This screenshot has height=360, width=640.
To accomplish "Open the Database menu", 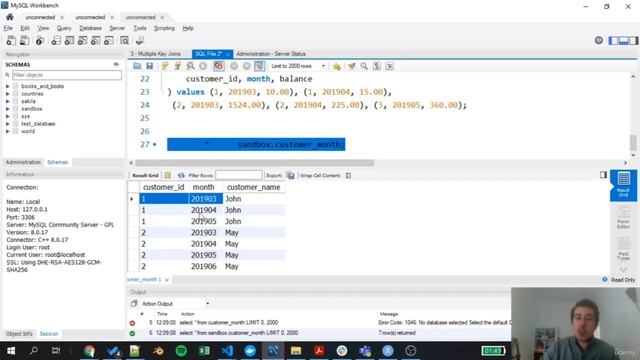I will (90, 28).
